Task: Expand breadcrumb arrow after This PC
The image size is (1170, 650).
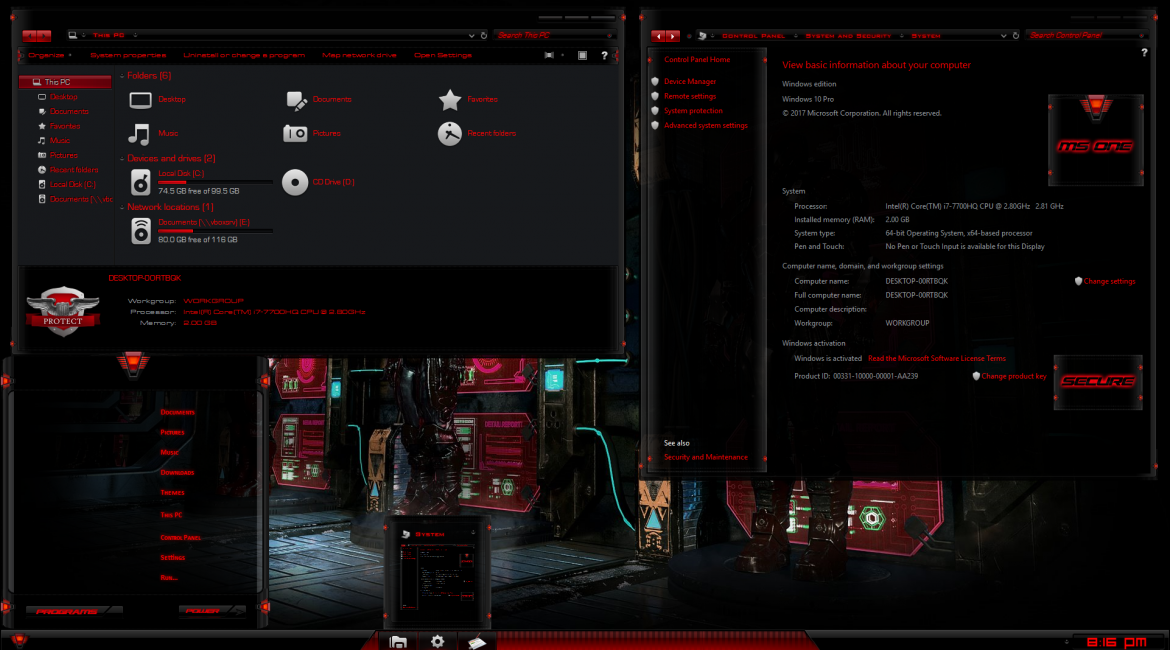Action: pyautogui.click(x=135, y=35)
